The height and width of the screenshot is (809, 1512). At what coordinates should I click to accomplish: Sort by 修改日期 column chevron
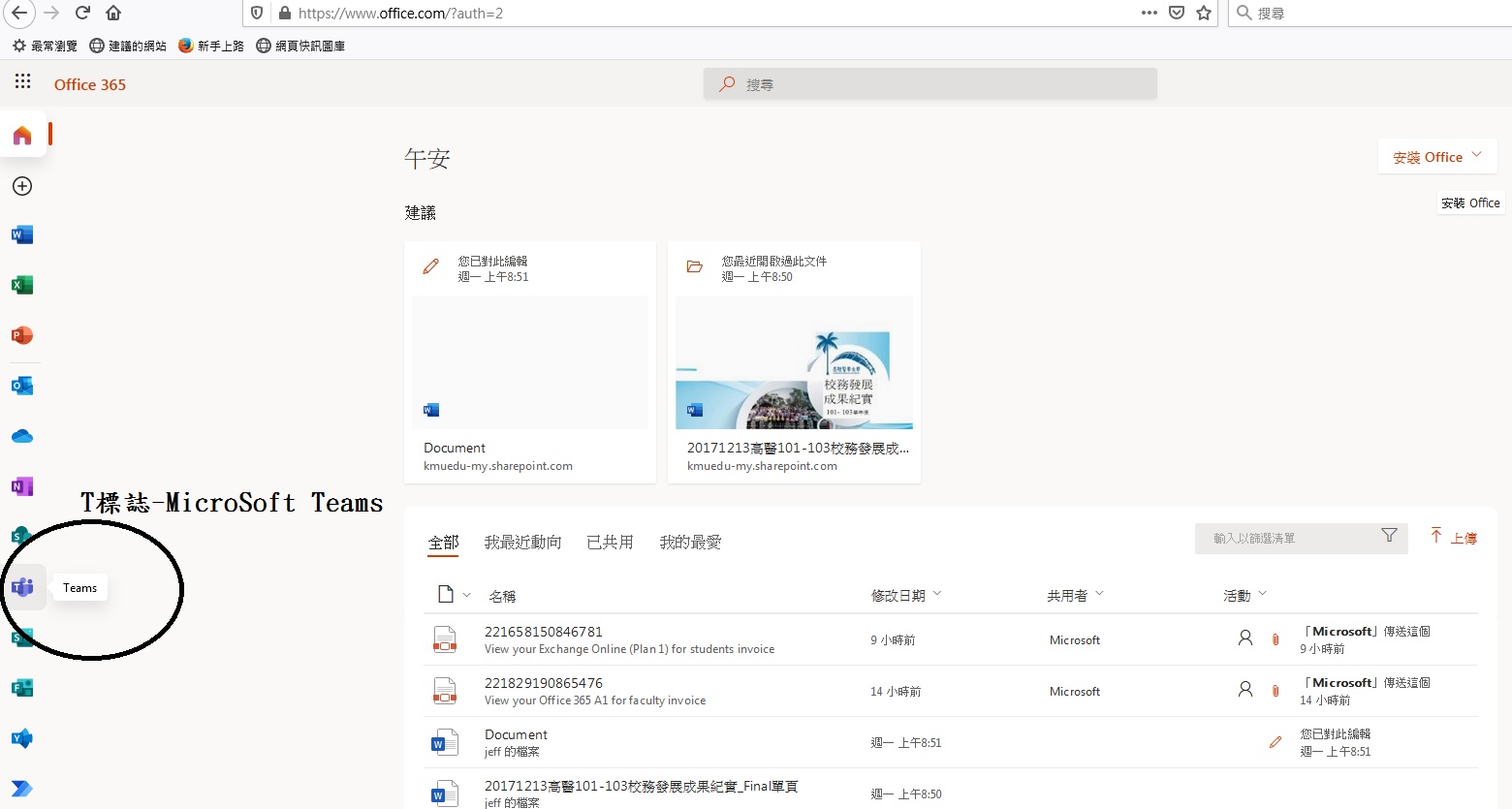point(937,594)
